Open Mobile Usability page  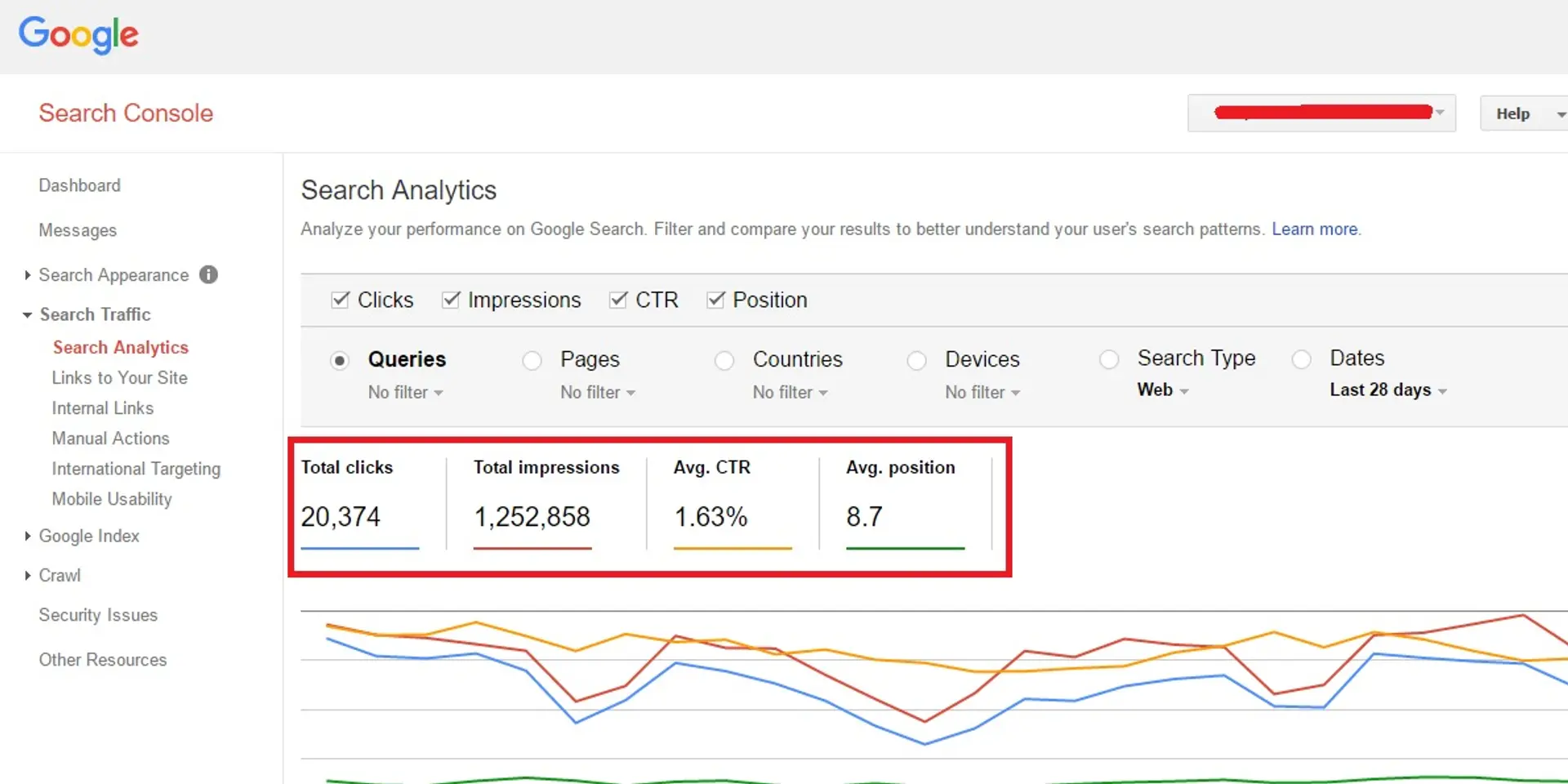(x=112, y=499)
